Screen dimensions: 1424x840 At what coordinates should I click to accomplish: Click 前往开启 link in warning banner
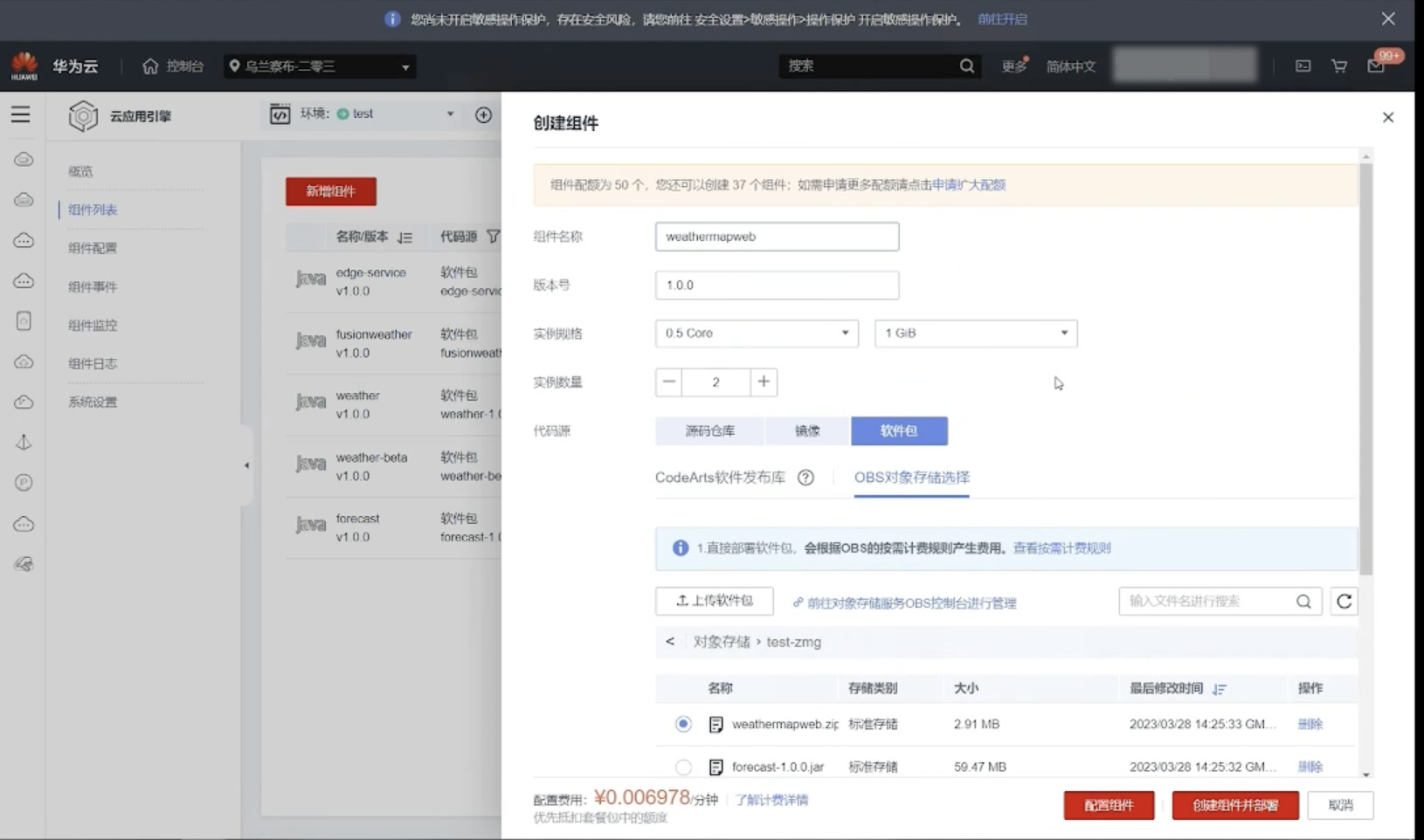point(1002,19)
